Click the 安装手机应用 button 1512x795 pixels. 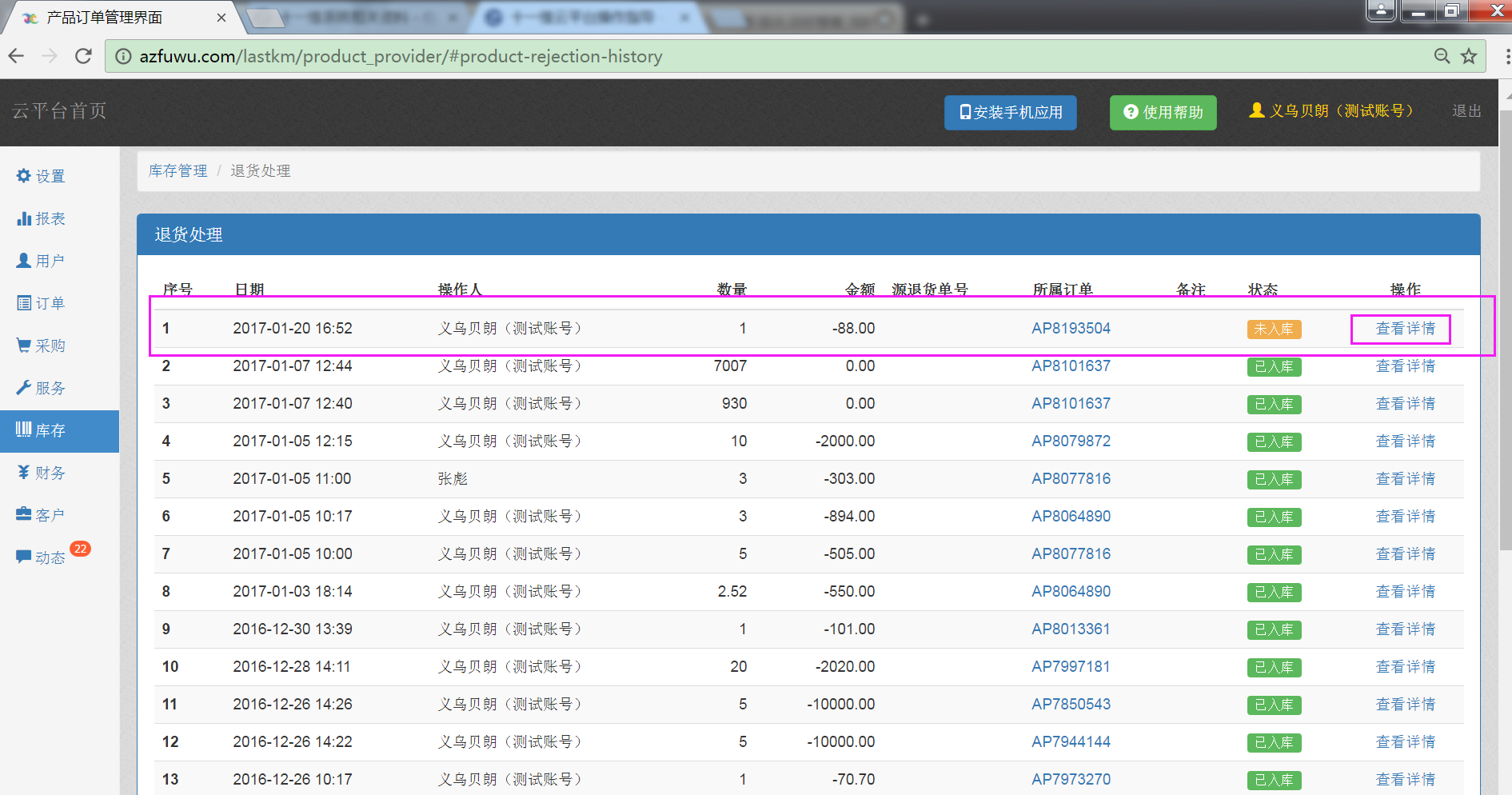[1011, 113]
